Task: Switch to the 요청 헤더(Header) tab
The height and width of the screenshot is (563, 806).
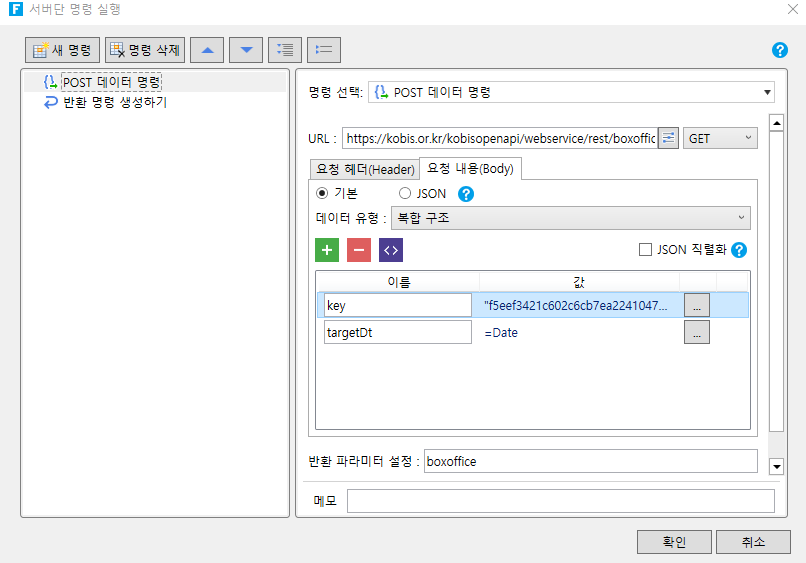Action: 364,169
